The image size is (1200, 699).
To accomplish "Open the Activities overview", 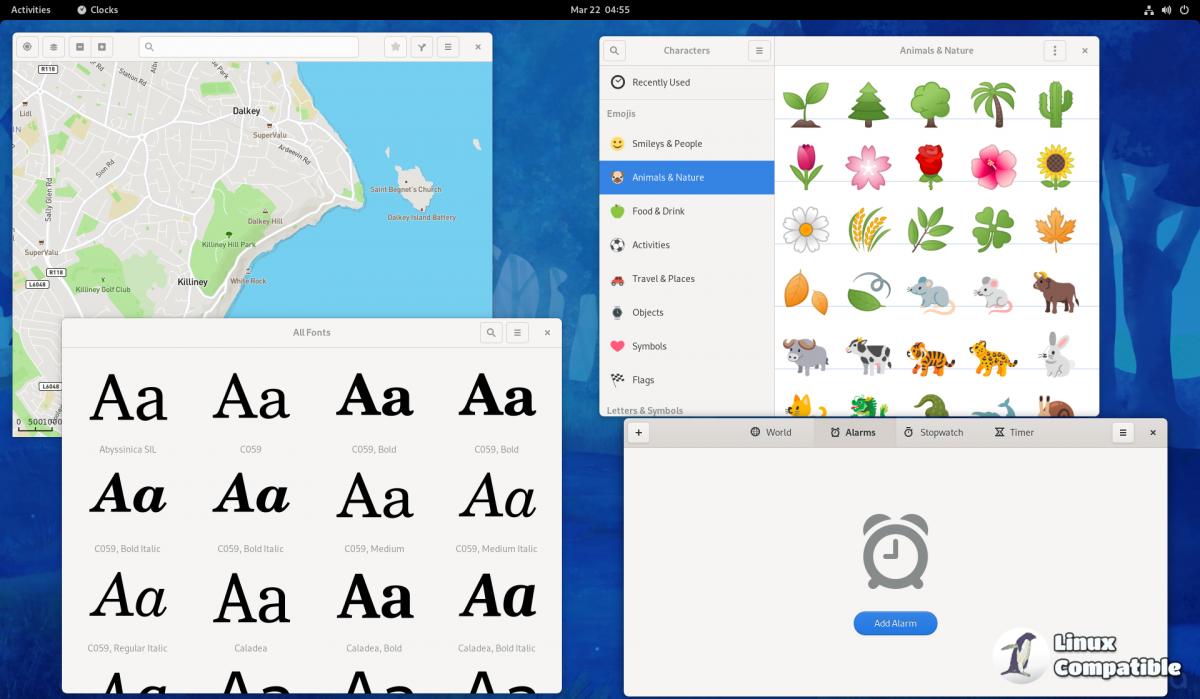I will (x=31, y=10).
